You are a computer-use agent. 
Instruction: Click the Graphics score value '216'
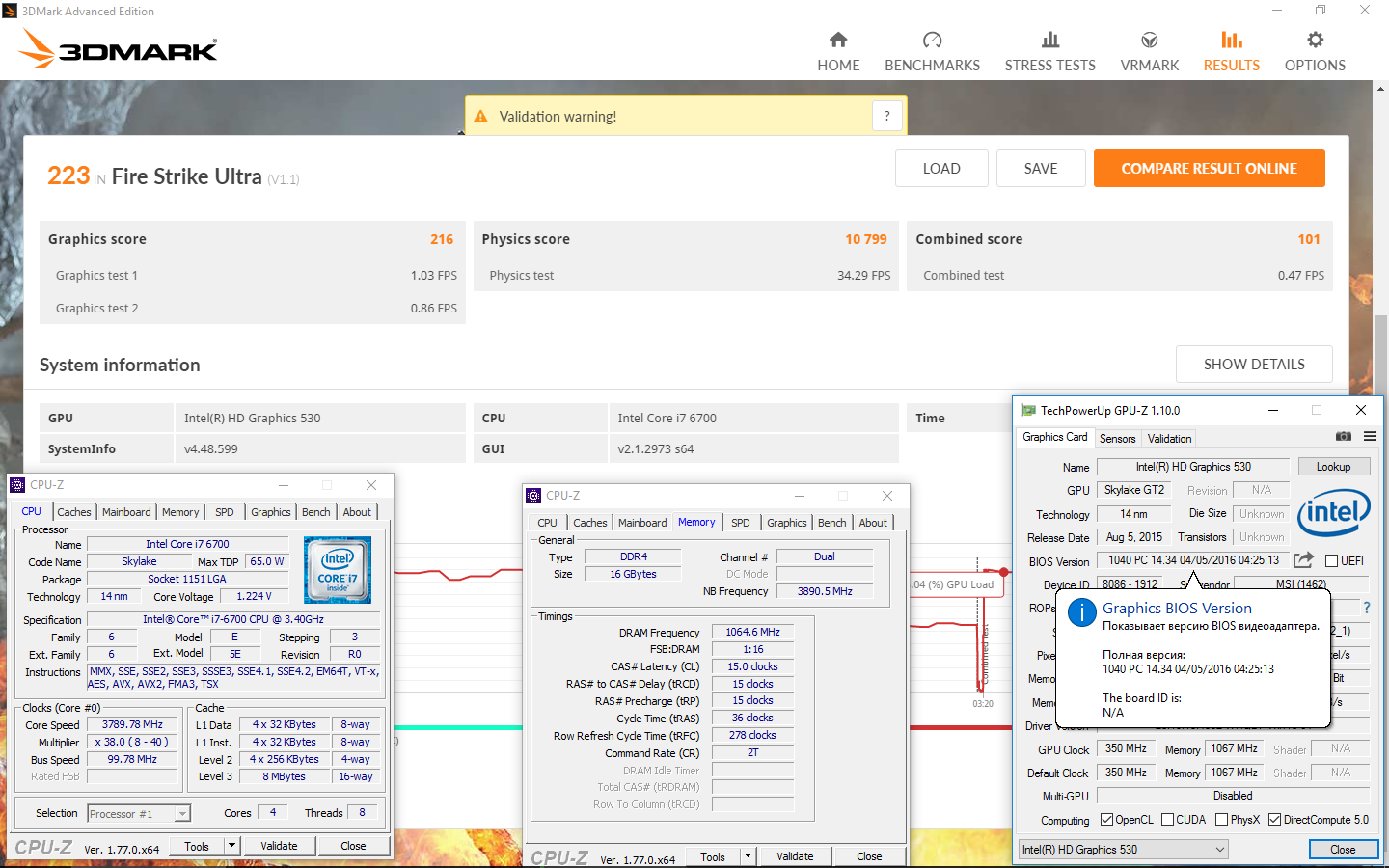[442, 239]
